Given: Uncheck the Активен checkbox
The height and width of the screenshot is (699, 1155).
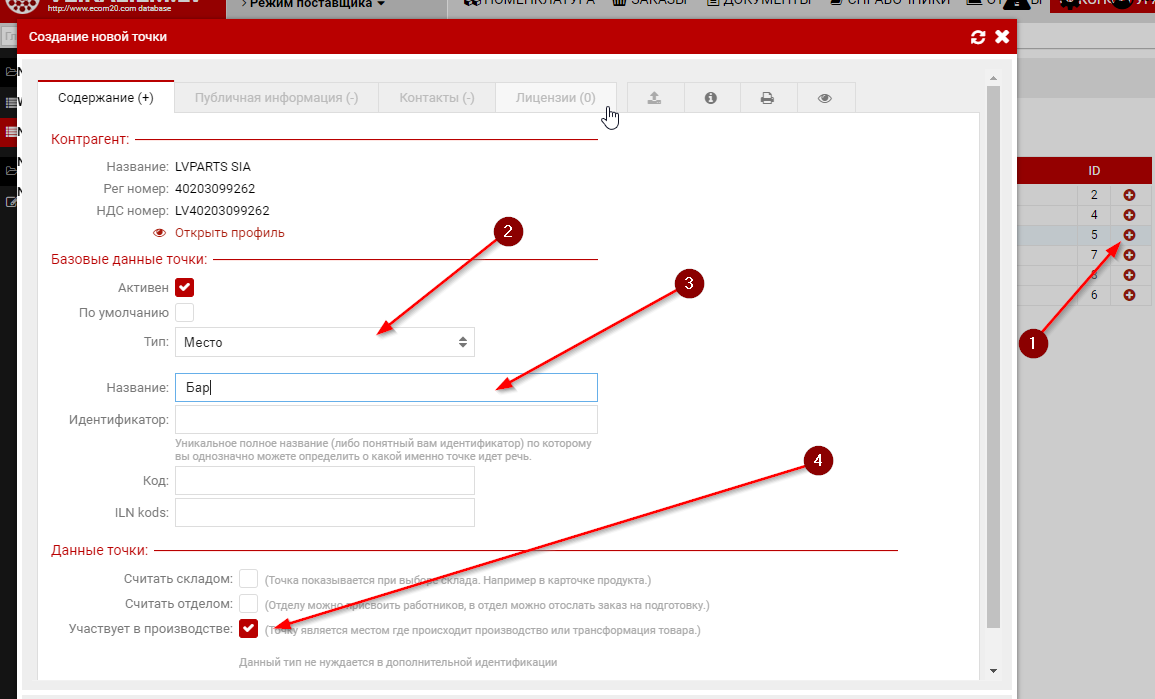Looking at the screenshot, I should 184,288.
